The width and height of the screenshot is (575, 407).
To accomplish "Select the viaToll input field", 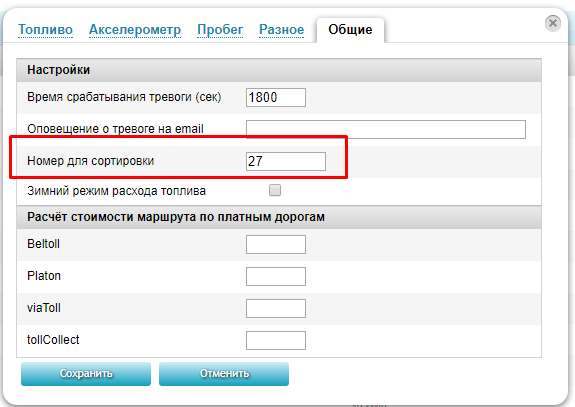I will 276,308.
